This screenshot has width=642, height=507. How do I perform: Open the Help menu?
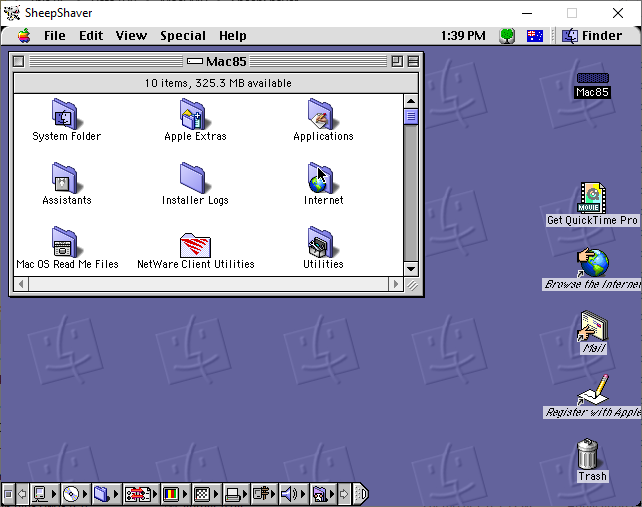coord(233,36)
